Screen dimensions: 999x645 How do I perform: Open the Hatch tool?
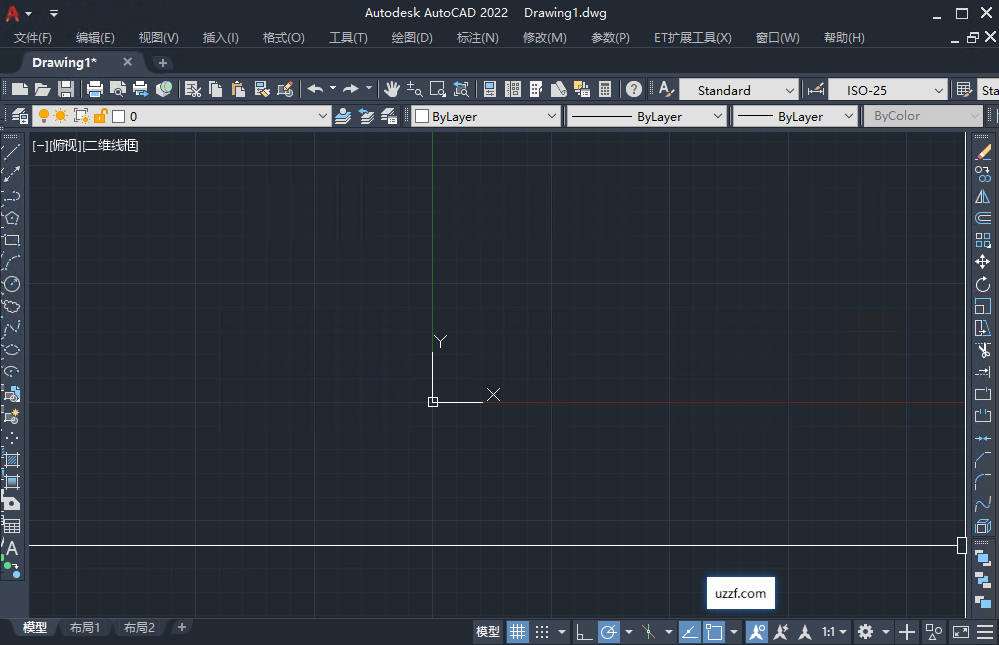(x=12, y=462)
